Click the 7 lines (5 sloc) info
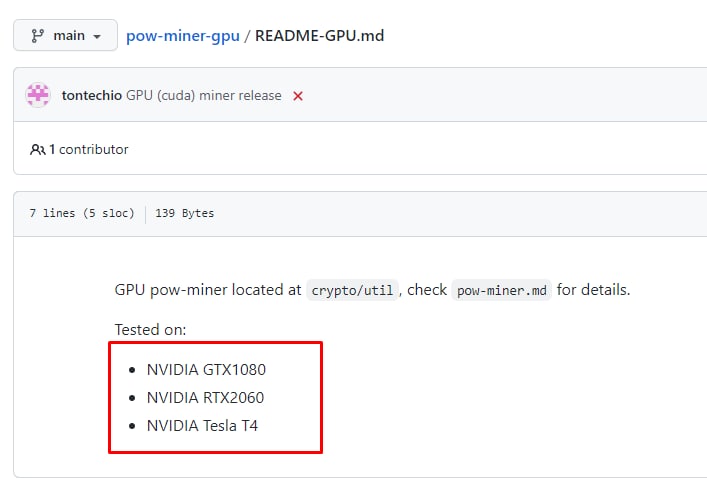Screen dimensions: 707x479 coord(82,213)
